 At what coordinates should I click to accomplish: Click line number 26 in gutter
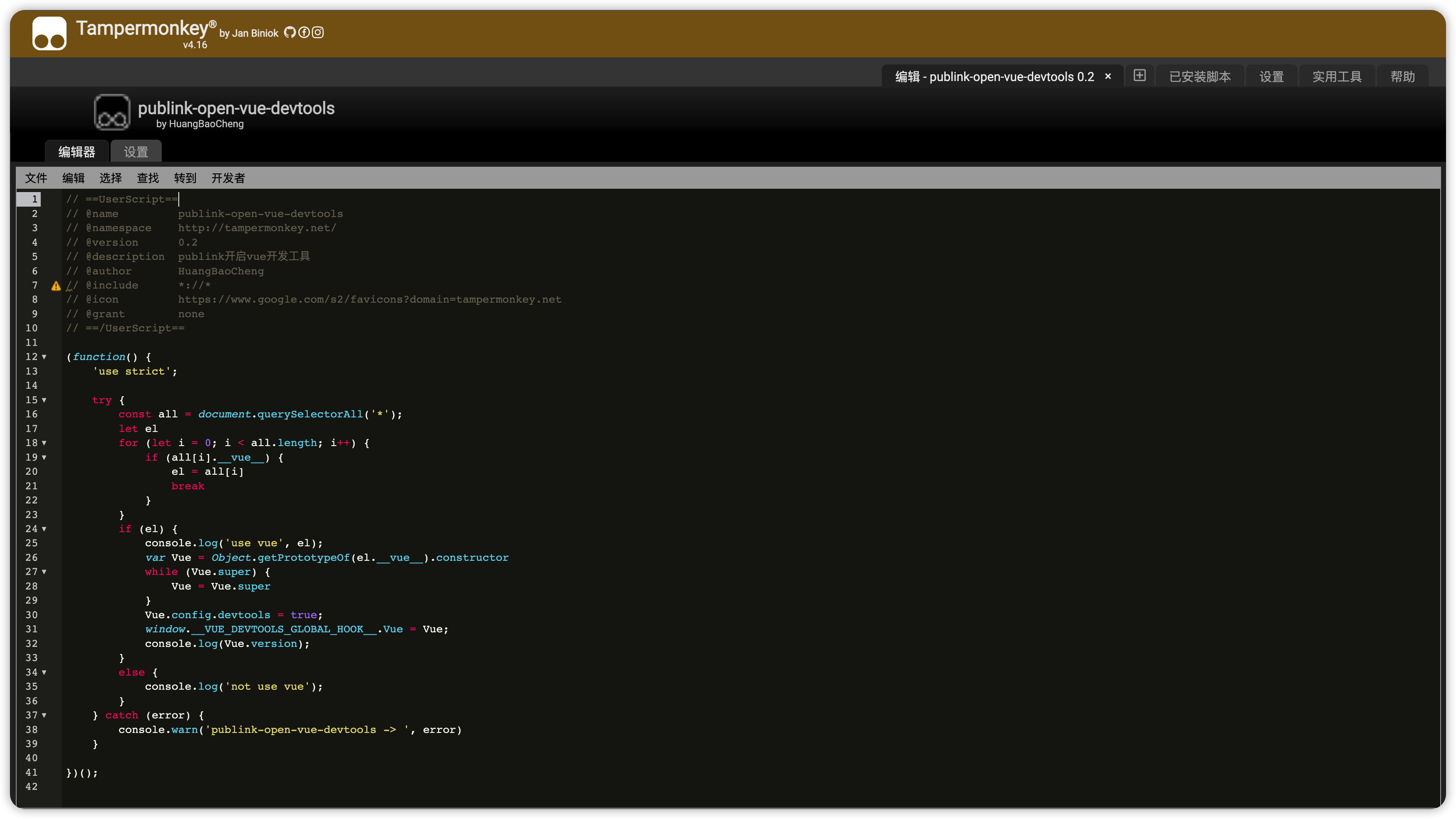click(32, 558)
